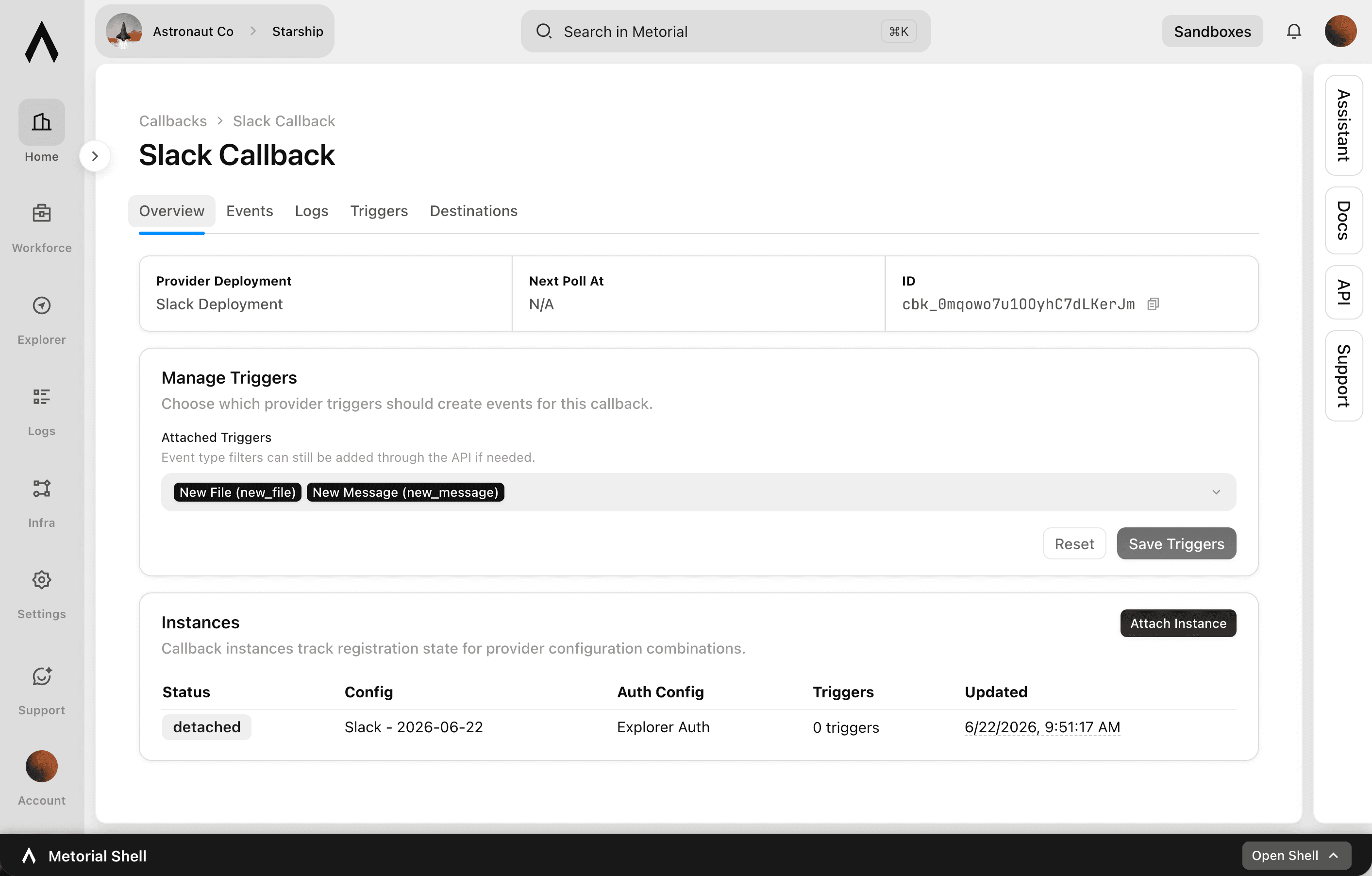This screenshot has height=876, width=1372.
Task: Open the Assistant side panel tab
Action: 1343,125
